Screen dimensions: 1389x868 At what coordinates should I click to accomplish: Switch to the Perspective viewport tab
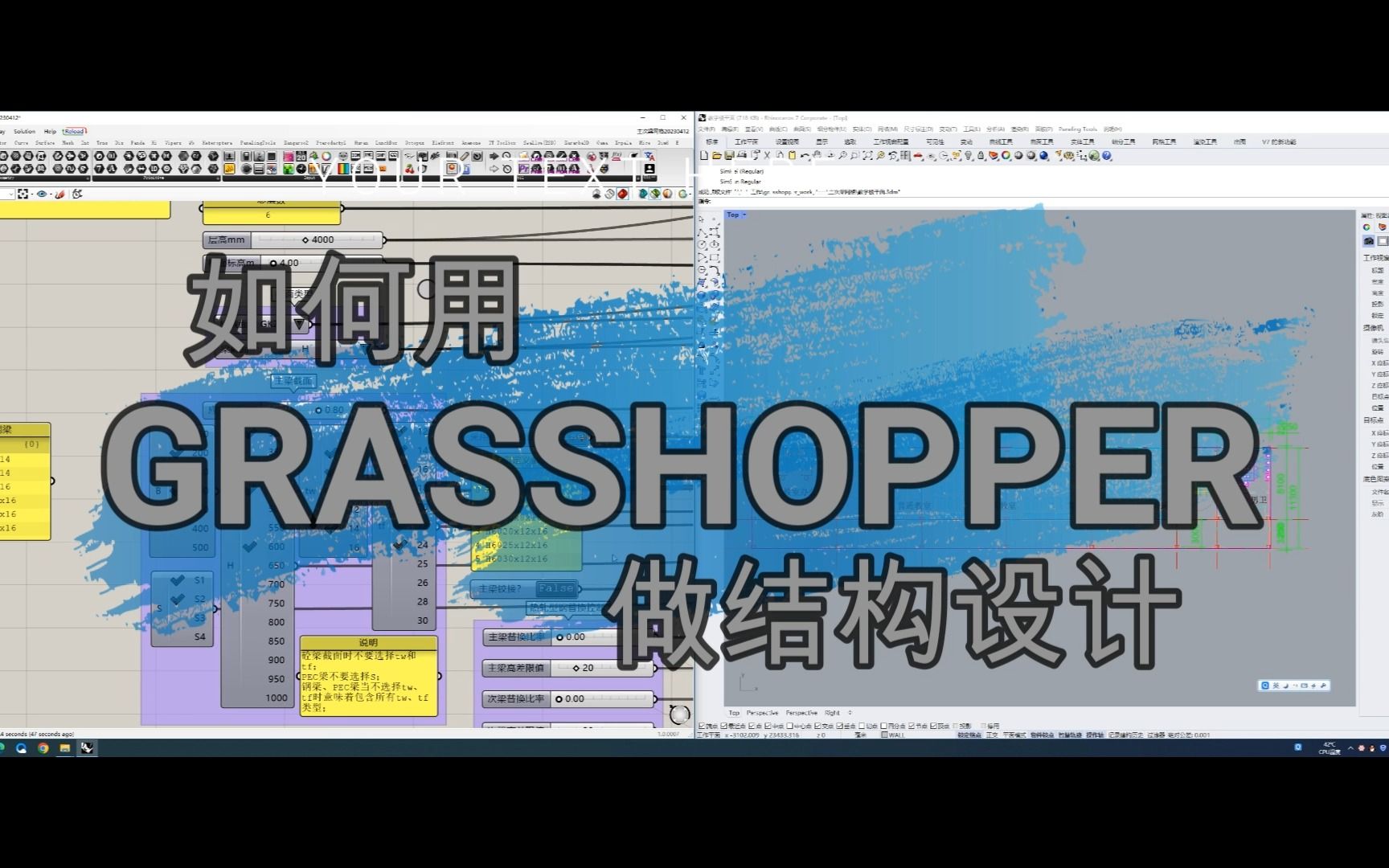(760, 713)
